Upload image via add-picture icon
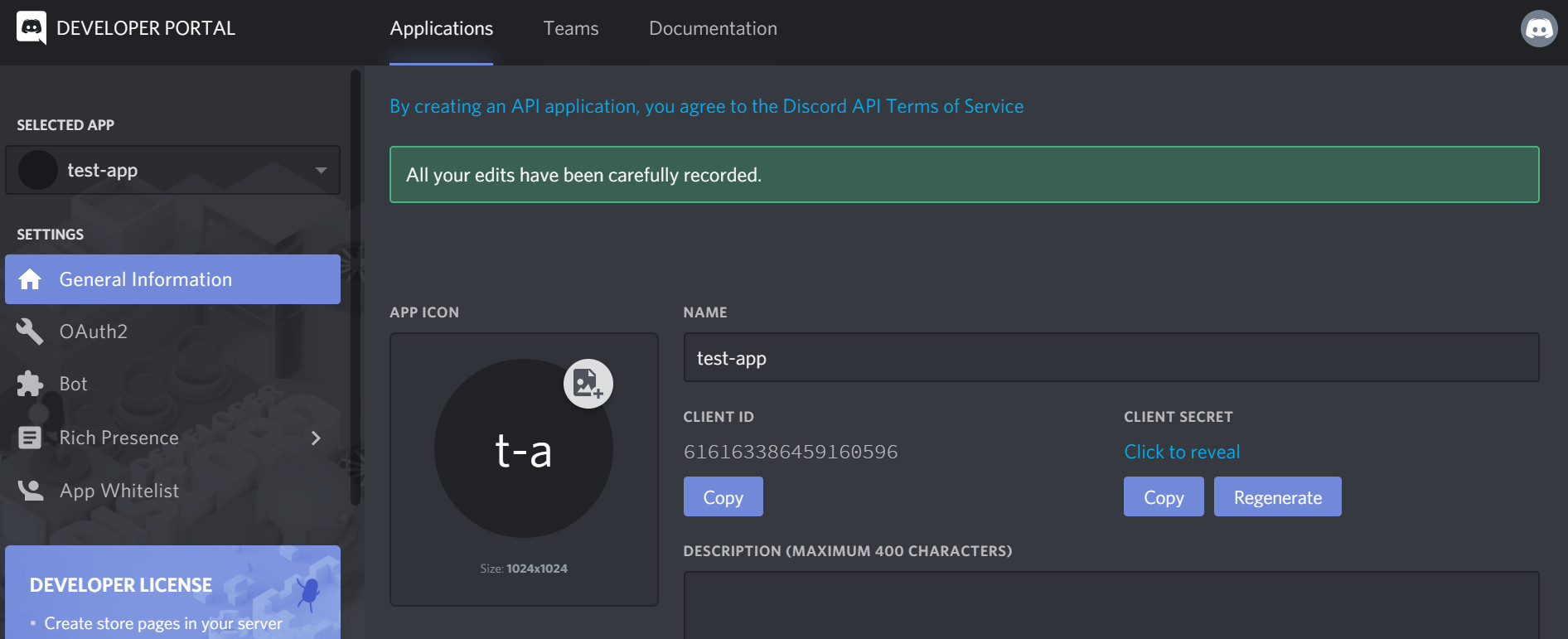The width and height of the screenshot is (1568, 639). [x=588, y=384]
